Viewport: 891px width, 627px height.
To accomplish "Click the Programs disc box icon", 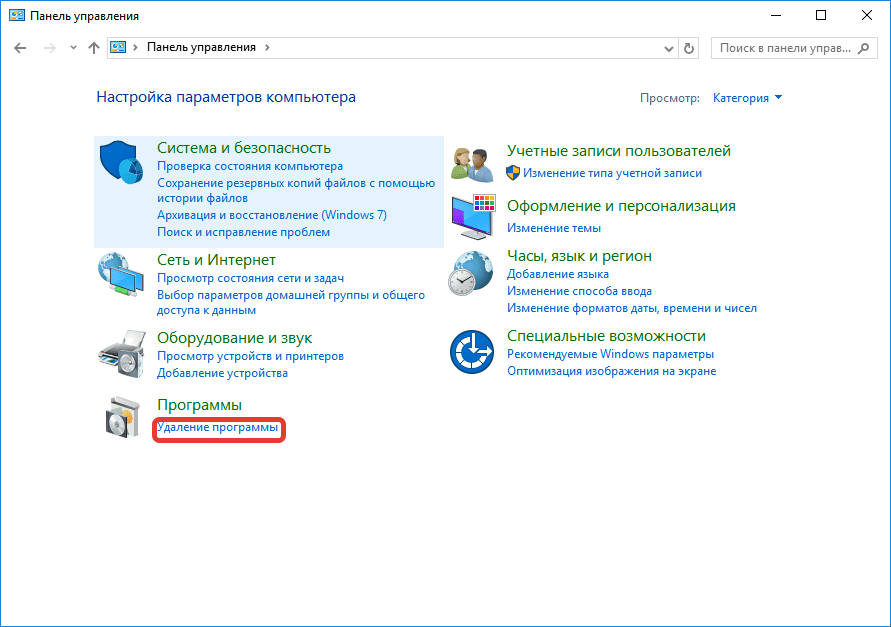I will [x=123, y=417].
